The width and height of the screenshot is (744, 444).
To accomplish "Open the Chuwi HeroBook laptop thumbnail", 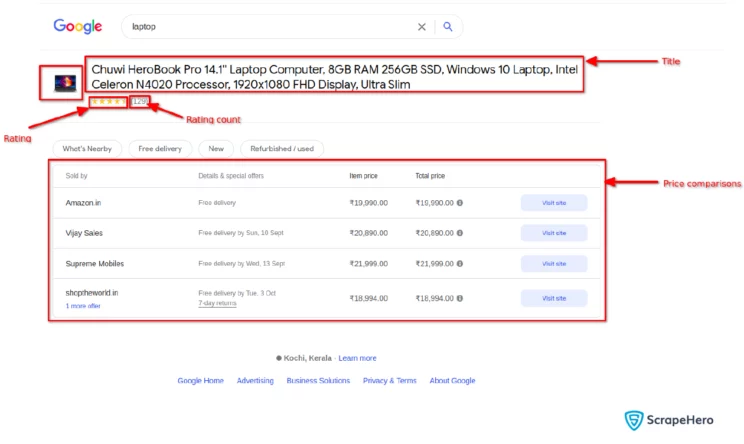I will 65,83.
